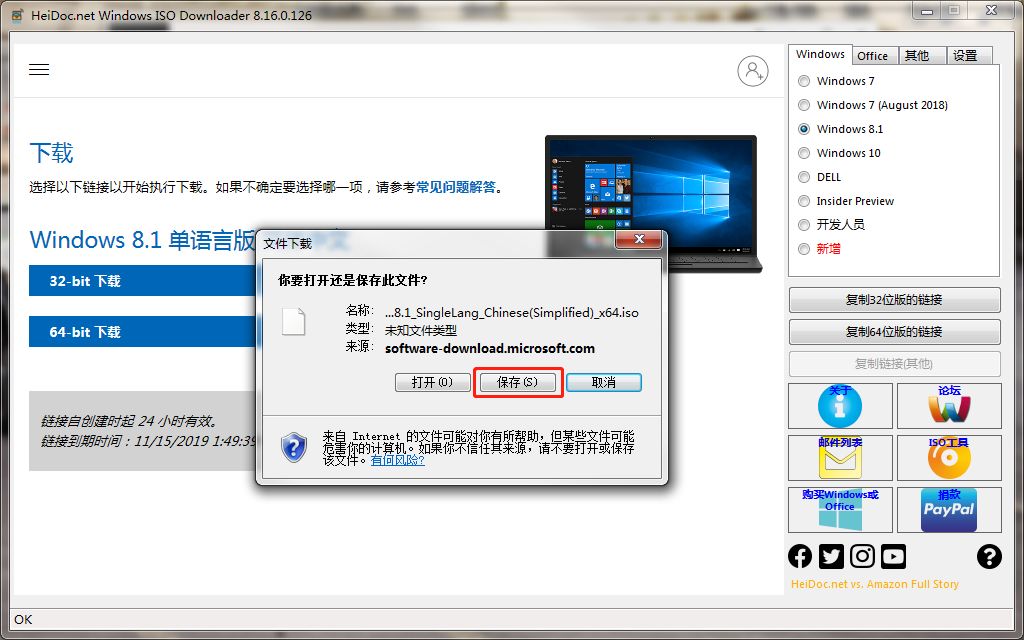Open the hamburger menu icon
1024x640 pixels.
tap(39, 70)
